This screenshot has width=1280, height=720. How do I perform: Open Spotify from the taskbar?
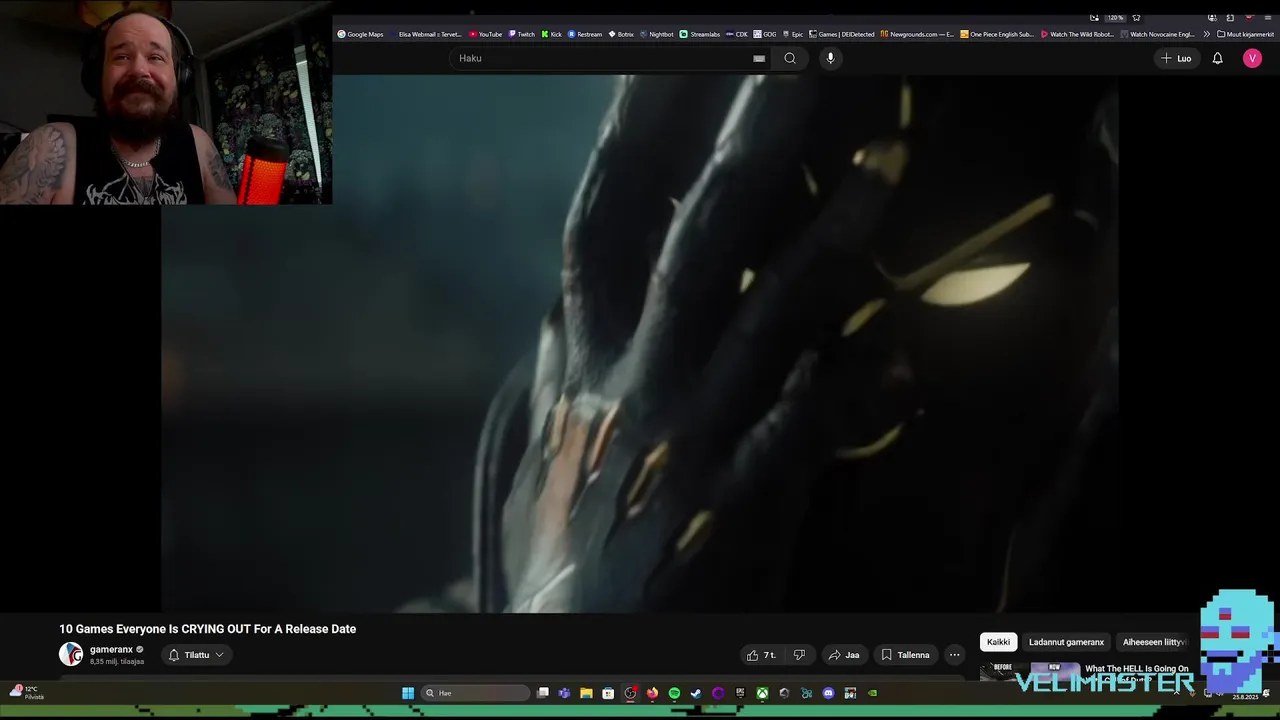point(674,693)
